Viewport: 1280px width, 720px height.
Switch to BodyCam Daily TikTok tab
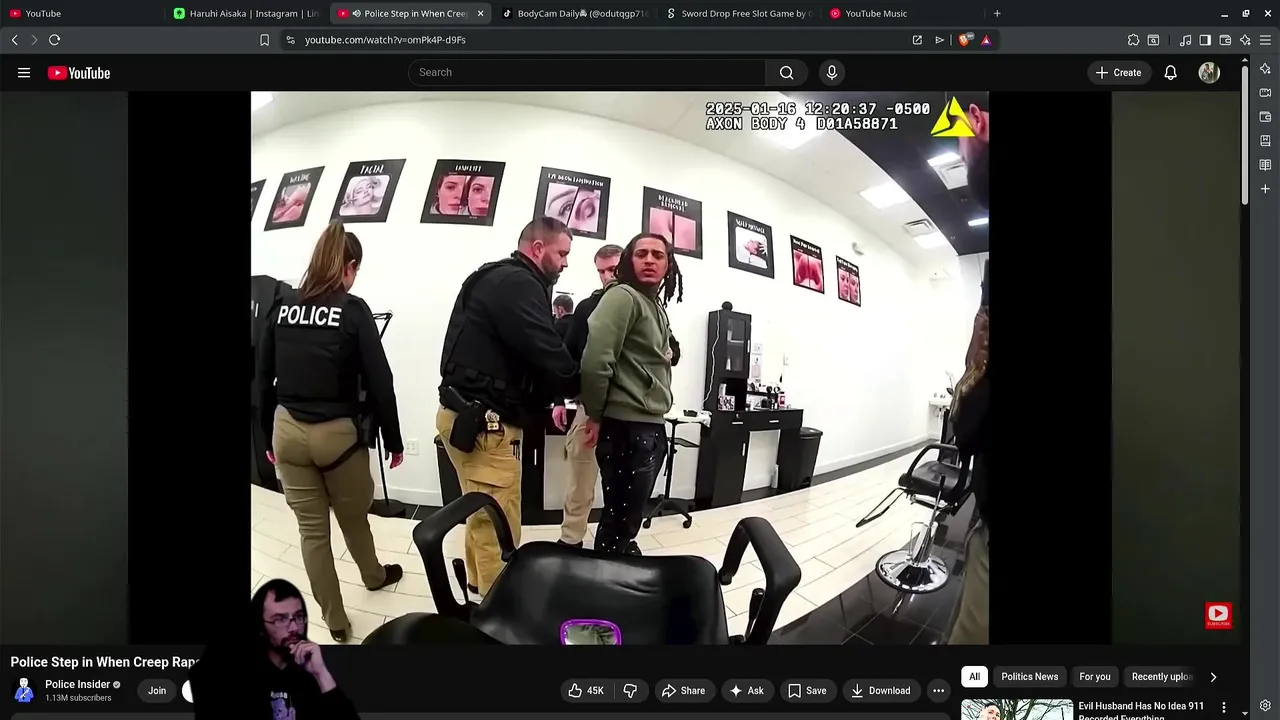tap(575, 13)
